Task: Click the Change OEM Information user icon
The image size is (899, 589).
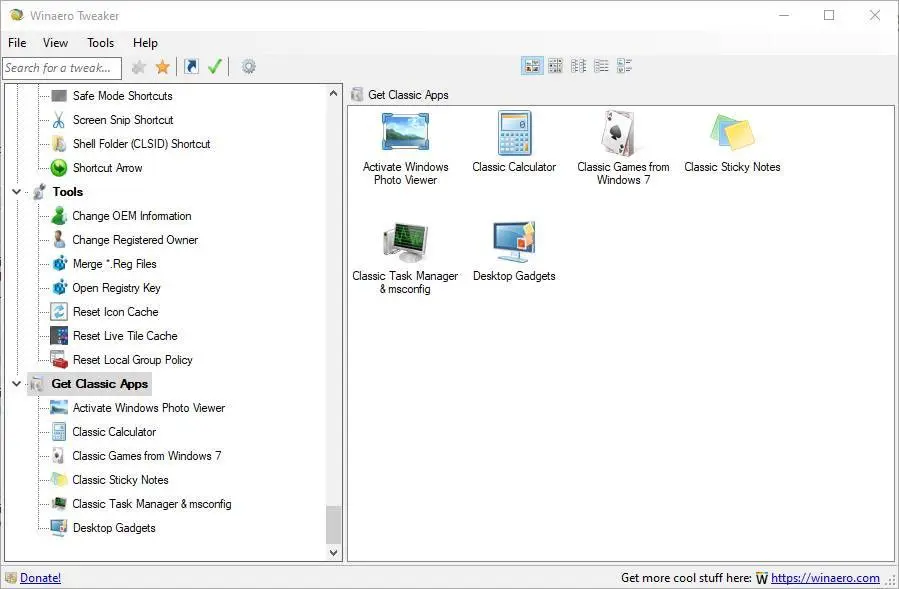Action: point(59,216)
